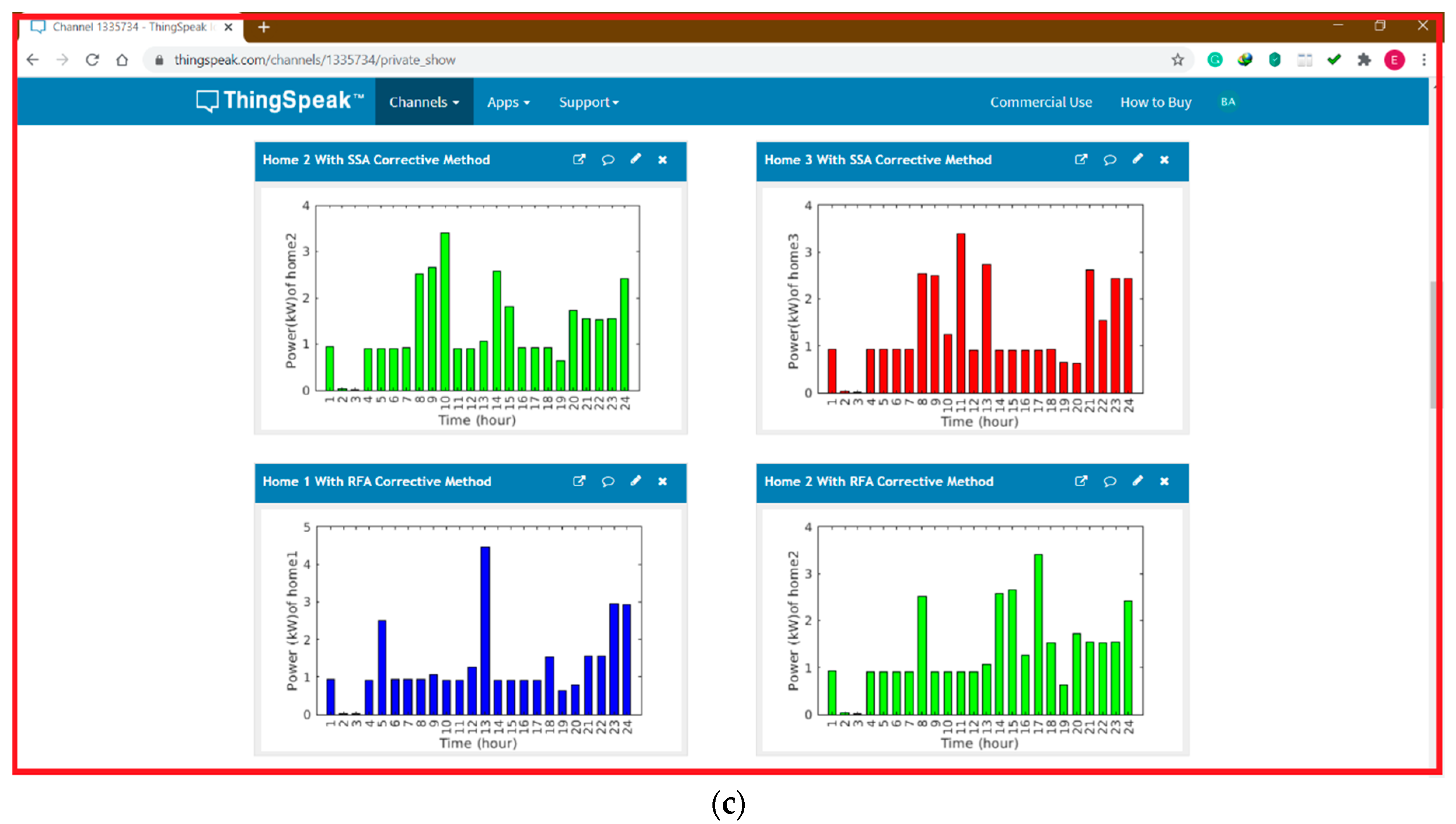The image size is (1456, 824).
Task: Edit Home 3 With SSA chart options
Action: (x=1137, y=160)
